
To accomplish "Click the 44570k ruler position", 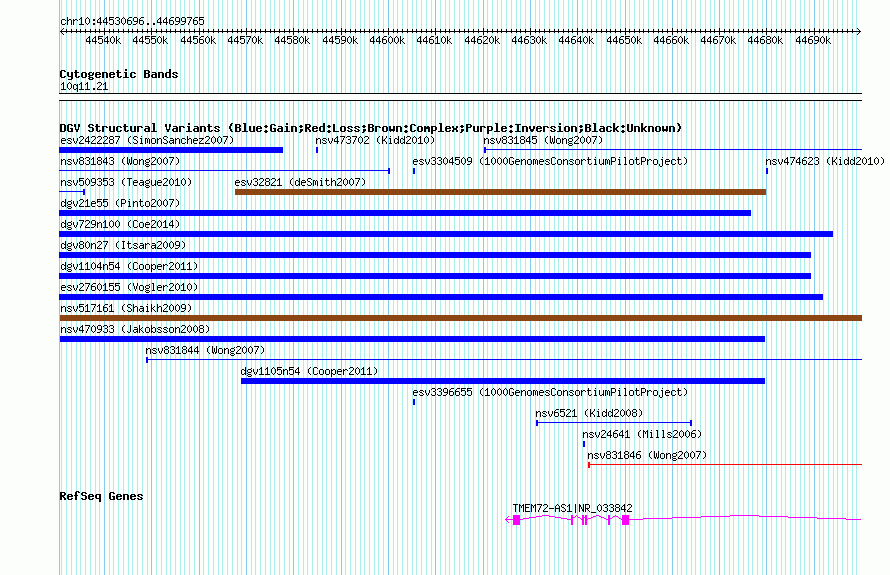I will click(245, 40).
